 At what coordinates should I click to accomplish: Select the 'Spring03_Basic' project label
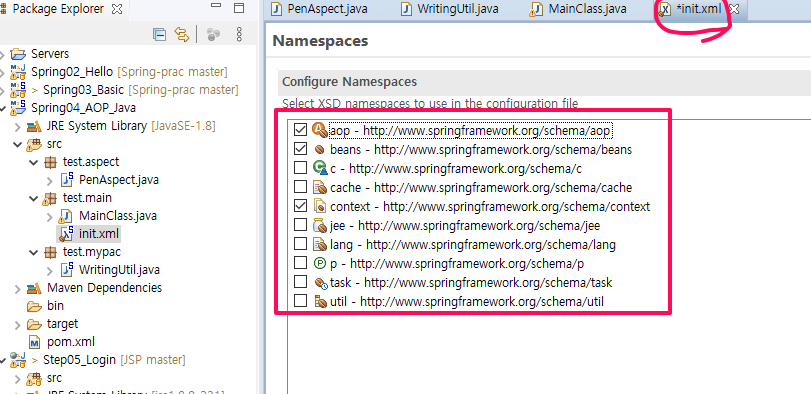coord(83,89)
